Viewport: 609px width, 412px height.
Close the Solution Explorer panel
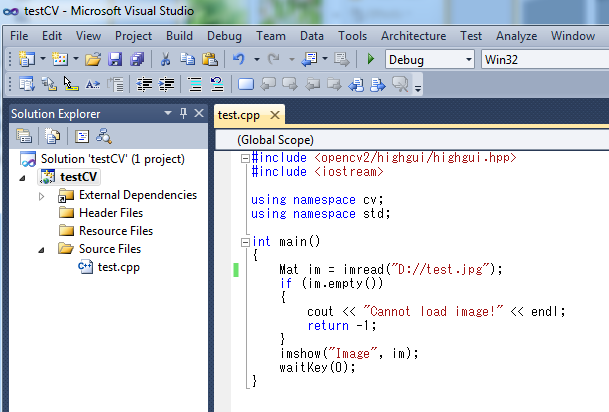(199, 113)
